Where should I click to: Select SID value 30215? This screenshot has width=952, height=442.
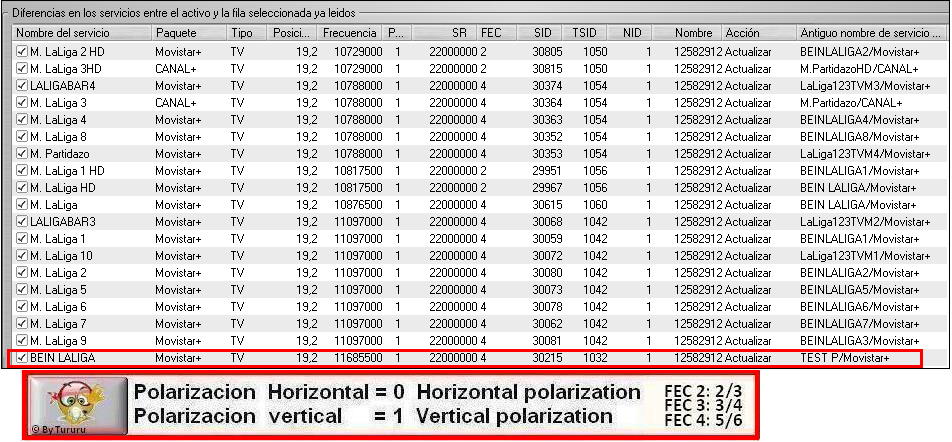(x=548, y=358)
